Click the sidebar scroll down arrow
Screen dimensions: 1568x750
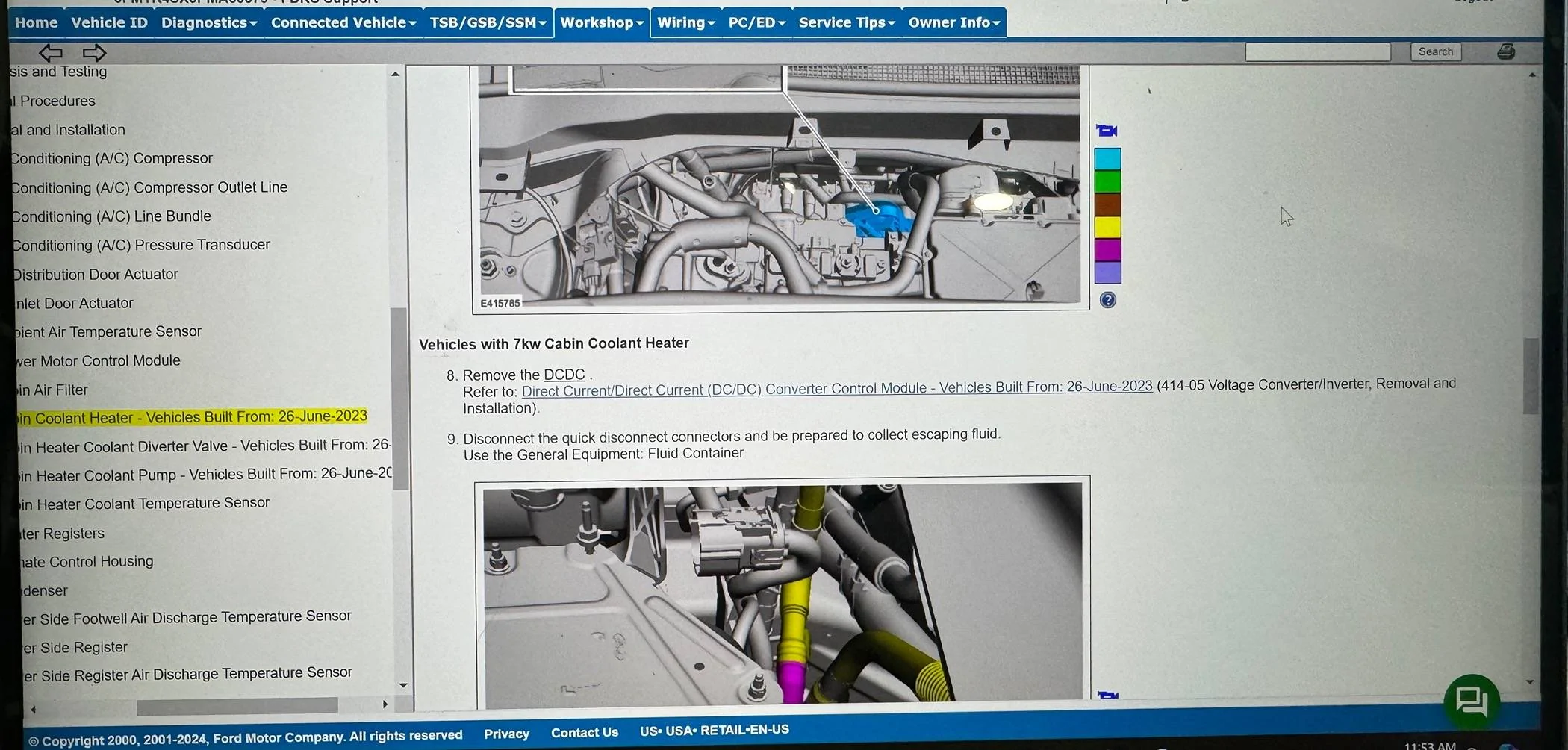(403, 684)
